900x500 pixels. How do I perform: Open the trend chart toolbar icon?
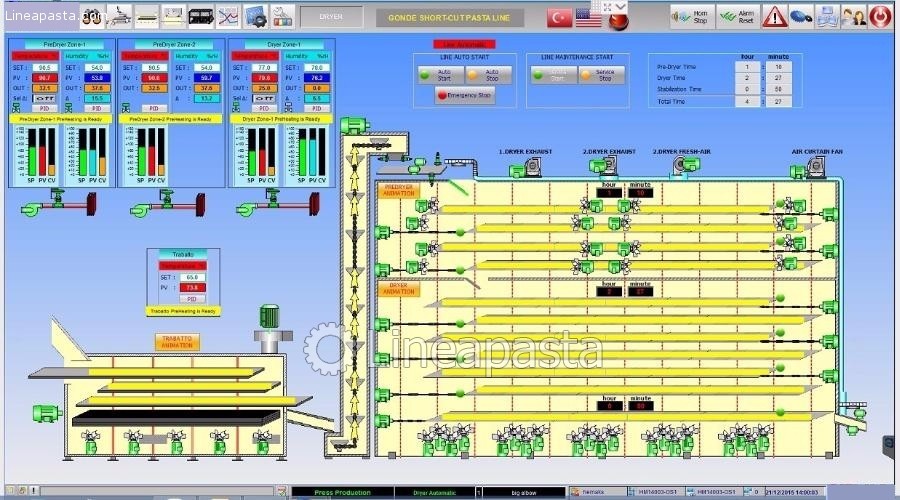[x=229, y=16]
